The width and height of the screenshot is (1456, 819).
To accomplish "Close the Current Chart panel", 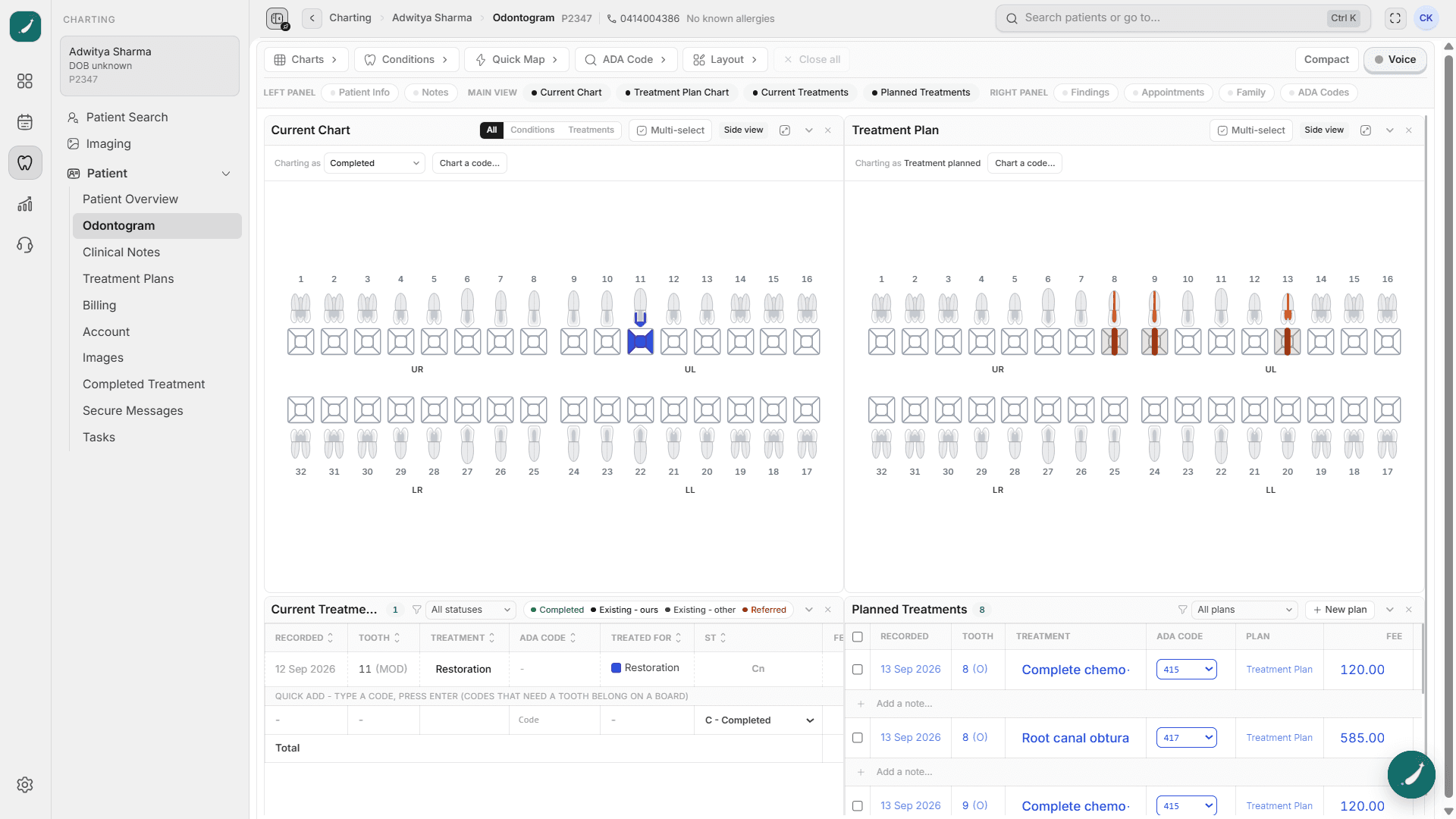I will (x=828, y=130).
